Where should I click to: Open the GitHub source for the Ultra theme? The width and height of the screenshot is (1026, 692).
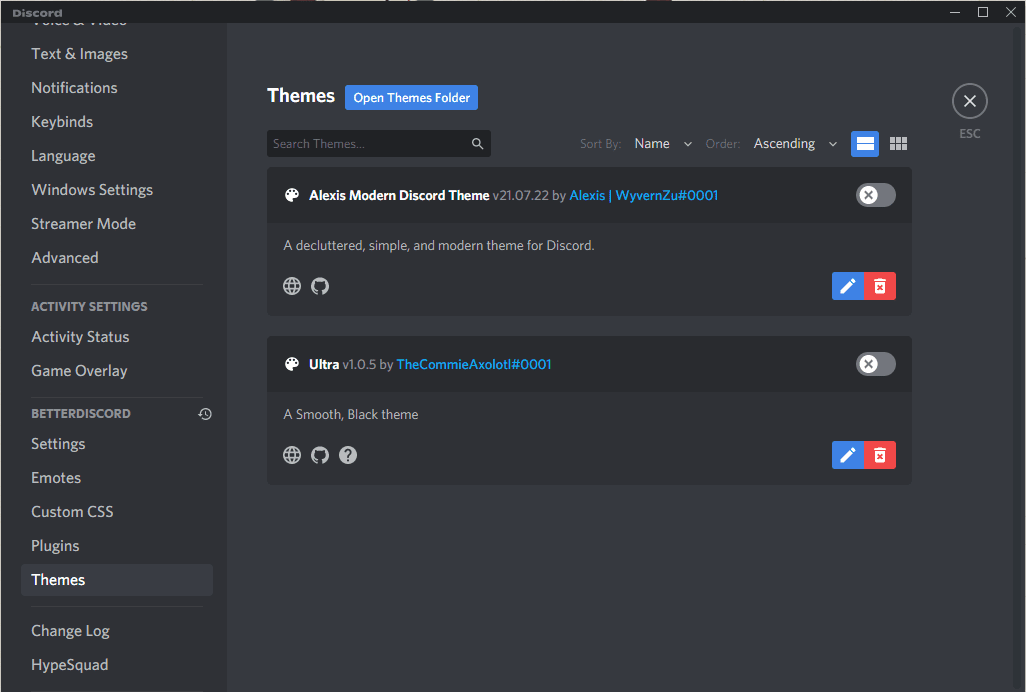click(x=319, y=455)
